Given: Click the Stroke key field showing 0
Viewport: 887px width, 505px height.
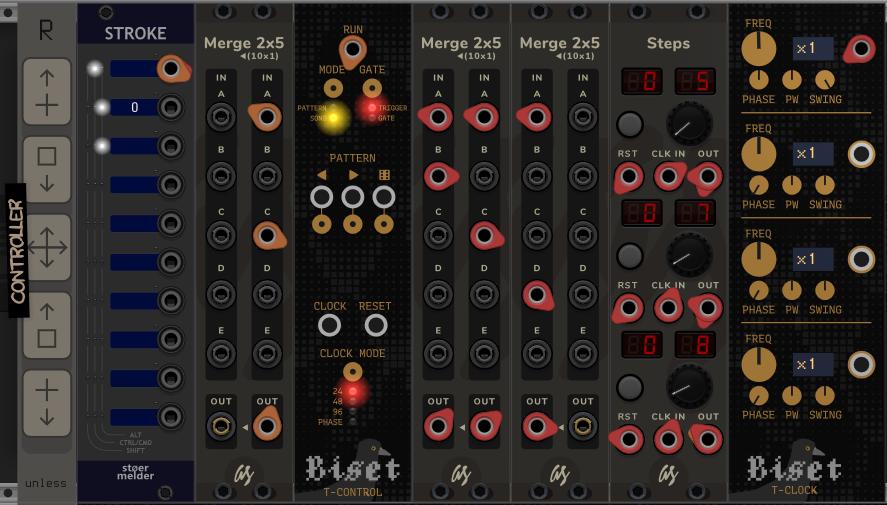Looking at the screenshot, I should tap(134, 107).
